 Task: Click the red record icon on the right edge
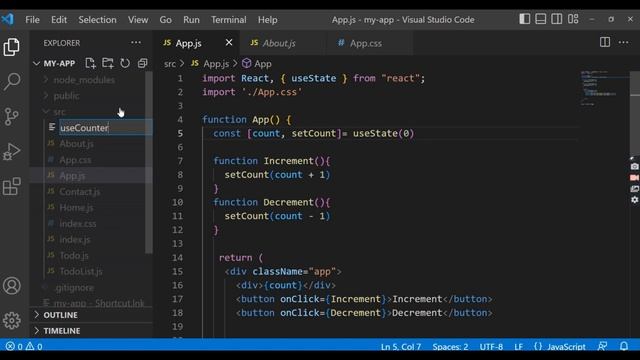coord(634,178)
